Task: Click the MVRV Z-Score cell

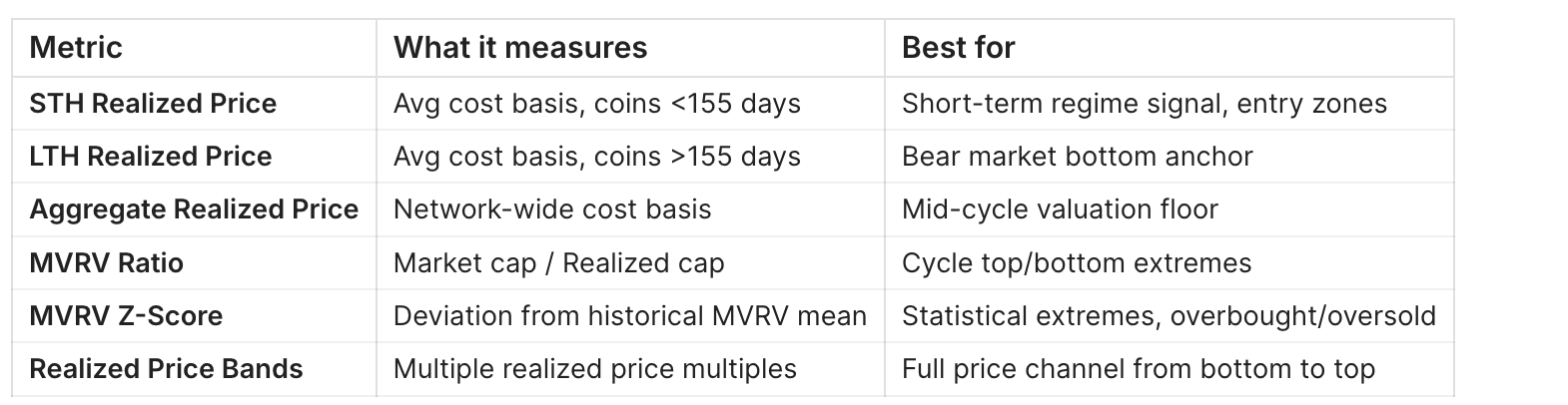Action: pos(126,316)
